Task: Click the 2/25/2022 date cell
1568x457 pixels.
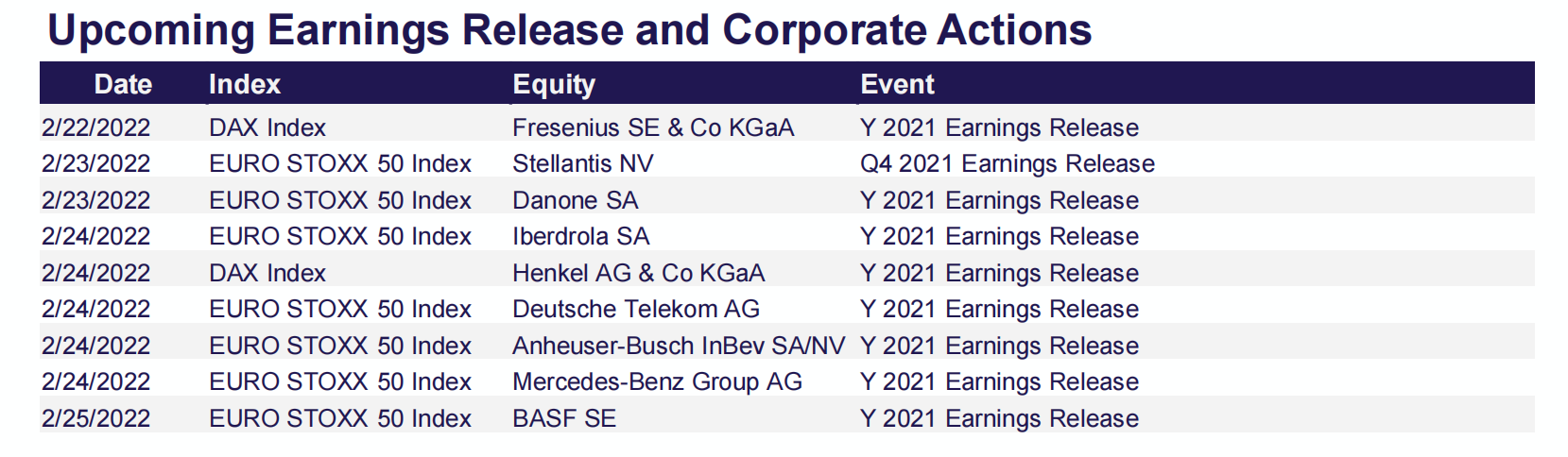Action: (95, 418)
